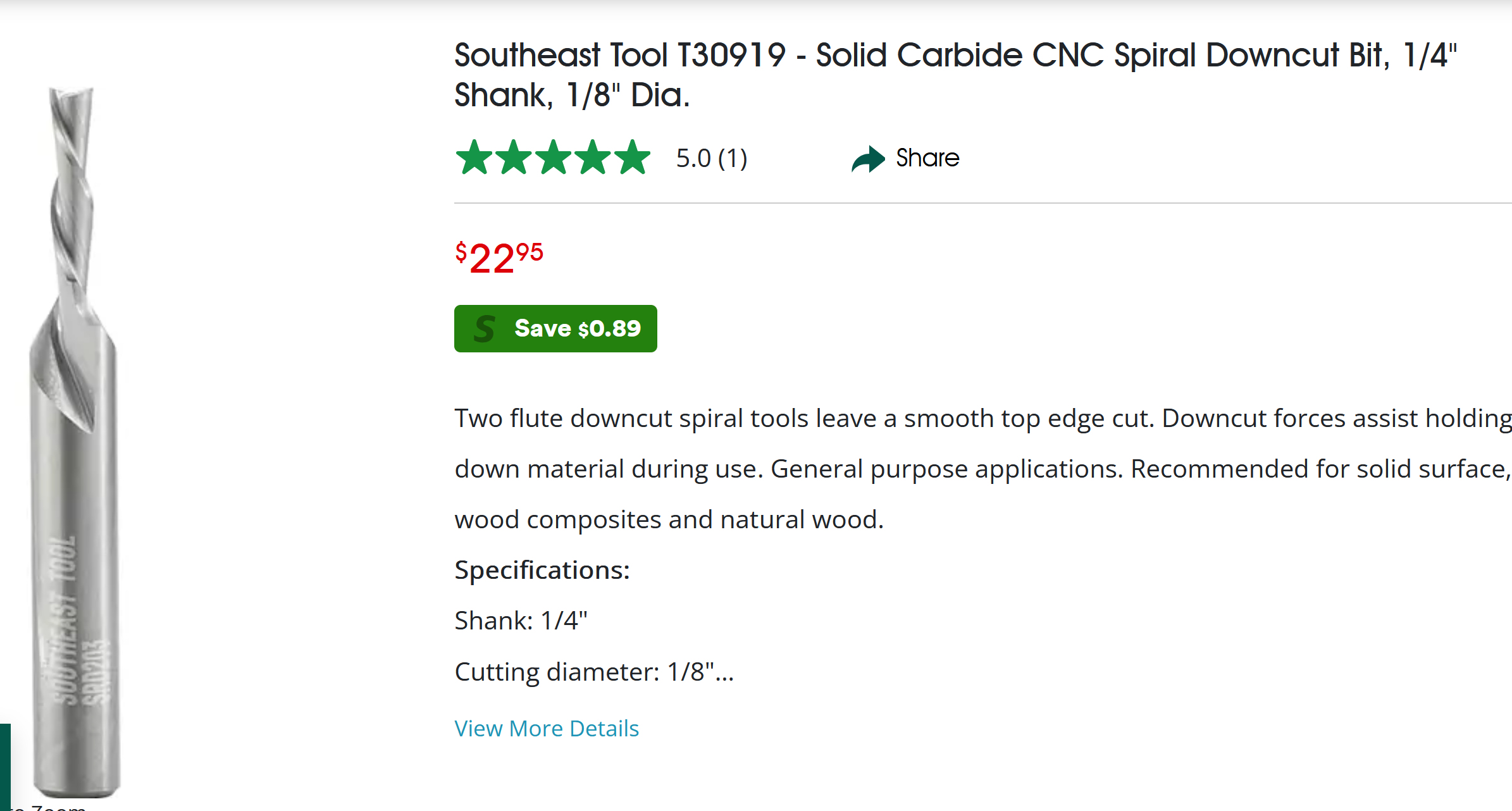Click the Share label text
The image size is (1512, 811).
click(x=927, y=158)
